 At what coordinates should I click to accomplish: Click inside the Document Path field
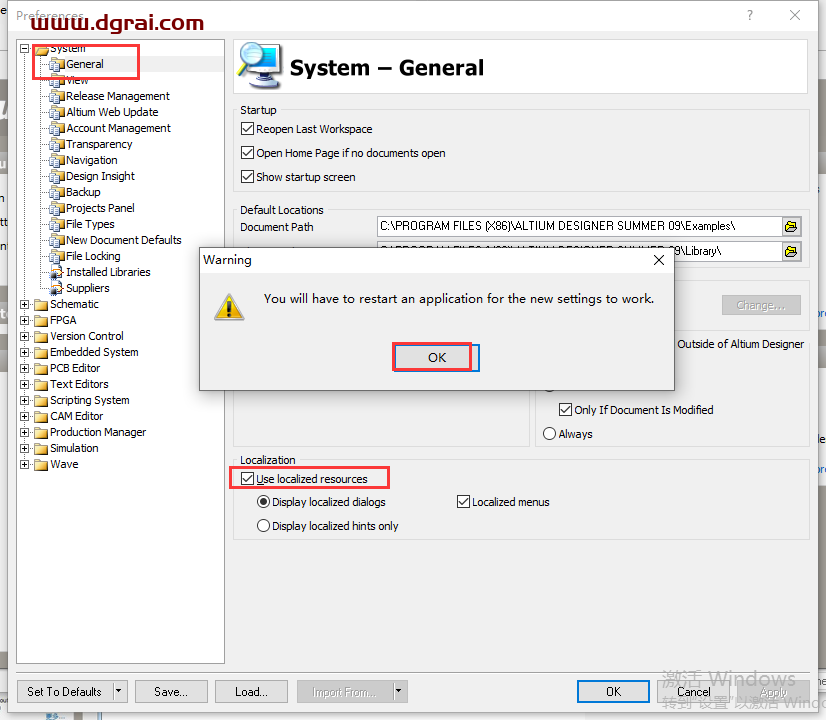(577, 227)
